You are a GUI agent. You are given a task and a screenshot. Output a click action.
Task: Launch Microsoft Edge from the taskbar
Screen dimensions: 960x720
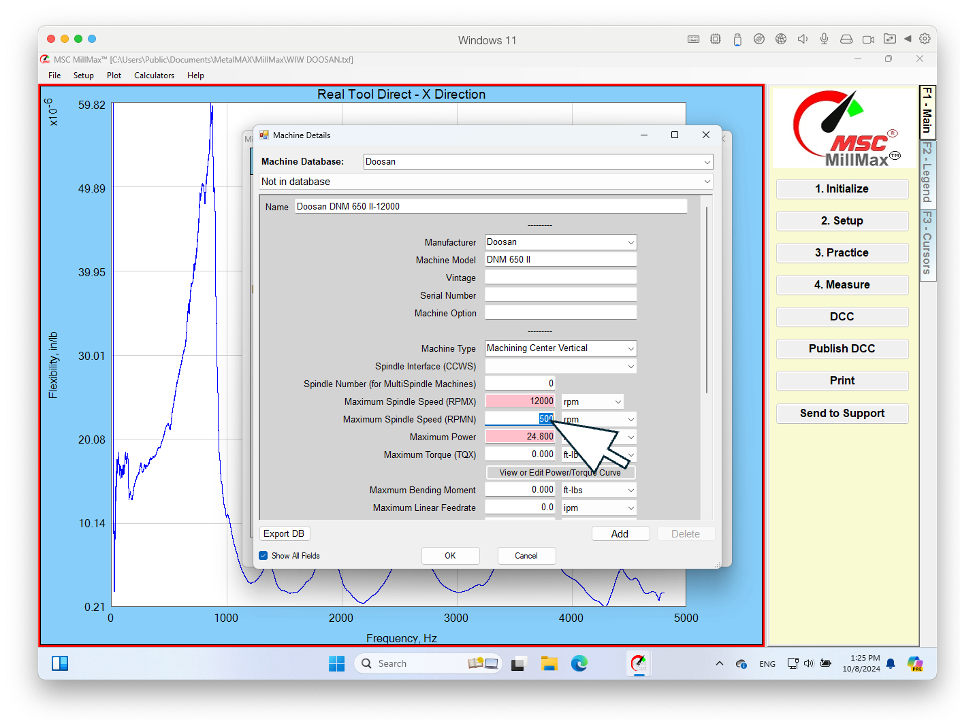pyautogui.click(x=579, y=664)
